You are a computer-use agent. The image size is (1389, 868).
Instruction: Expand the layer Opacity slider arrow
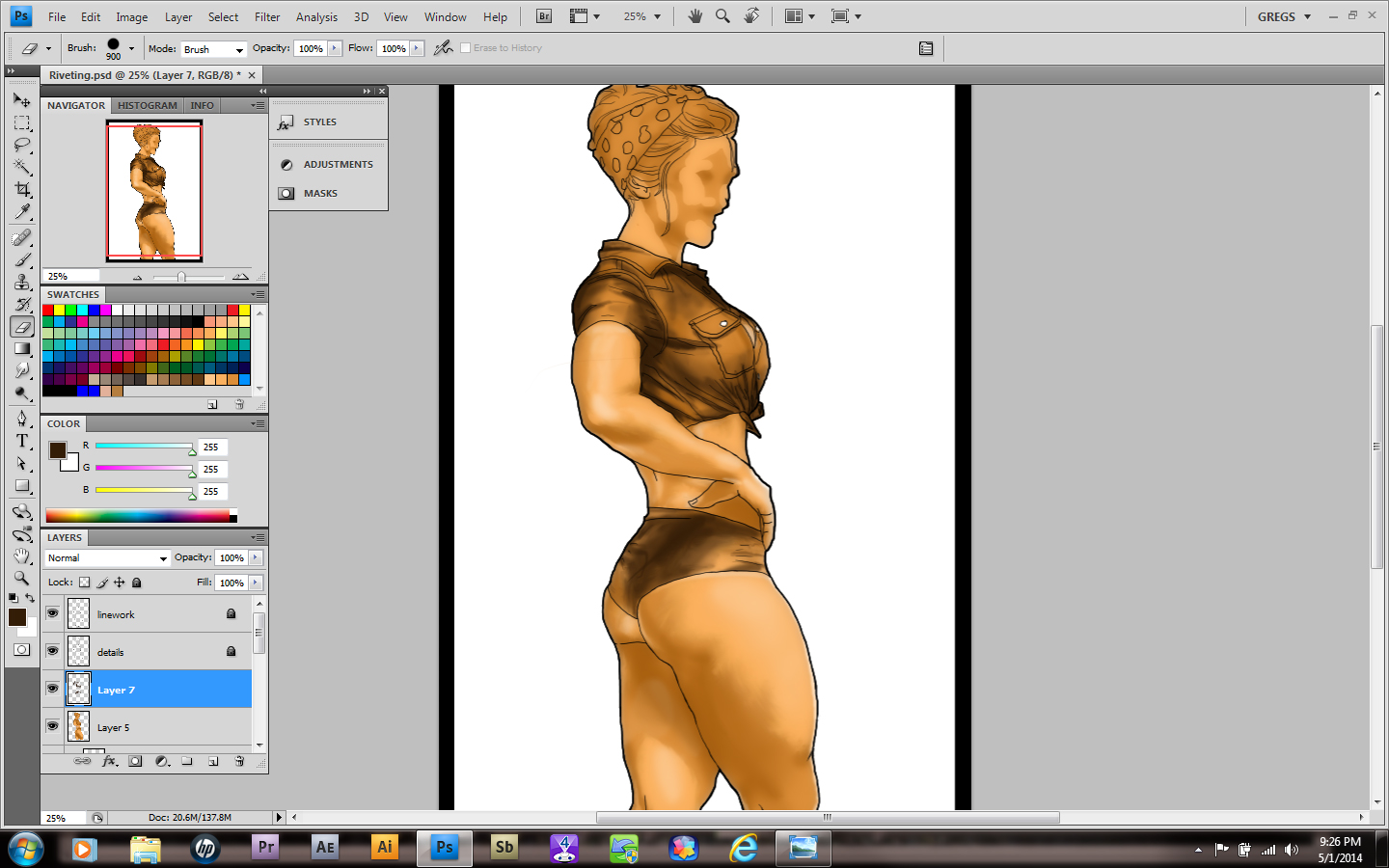256,557
